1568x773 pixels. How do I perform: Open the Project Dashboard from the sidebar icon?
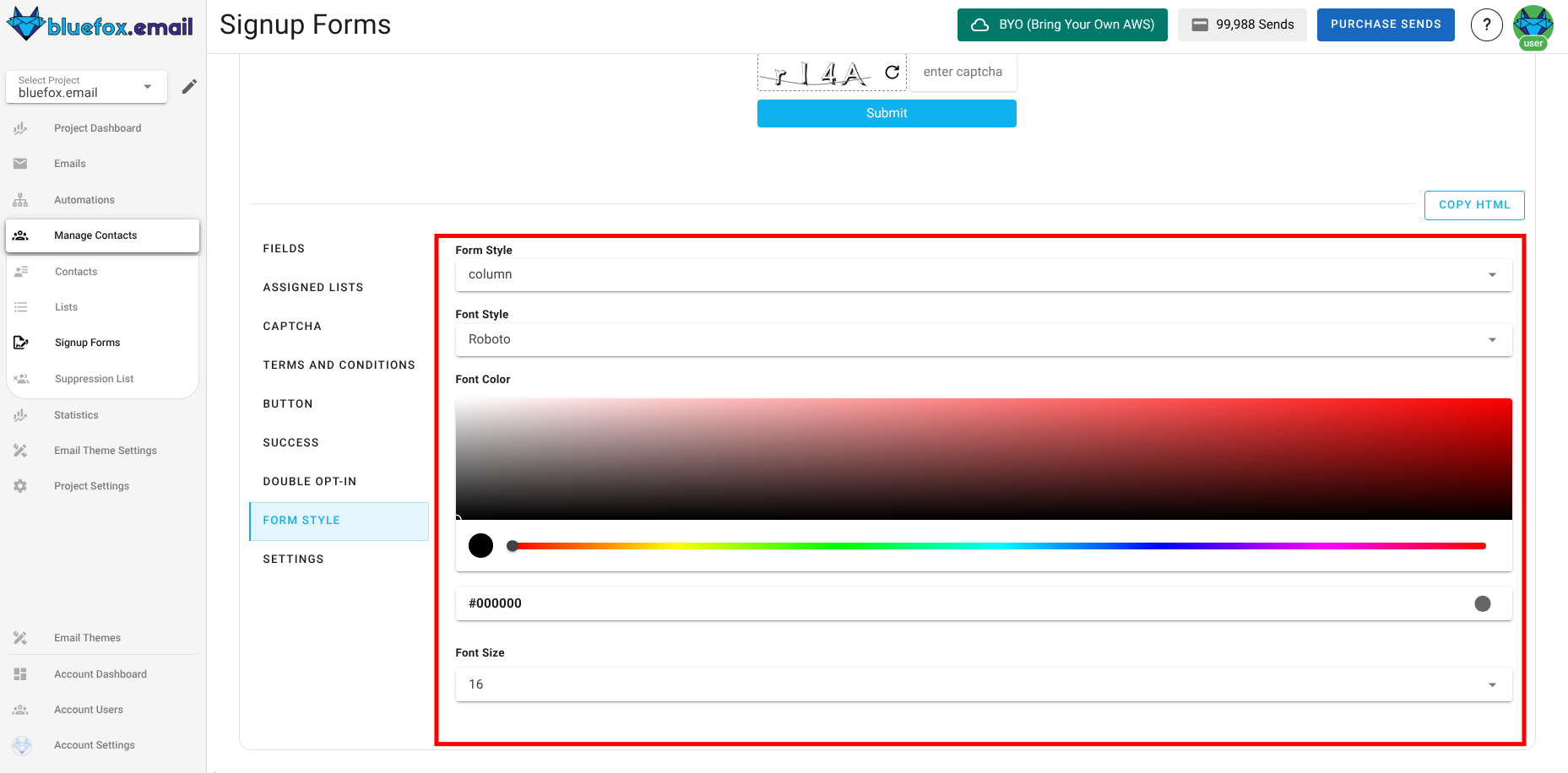coord(20,127)
